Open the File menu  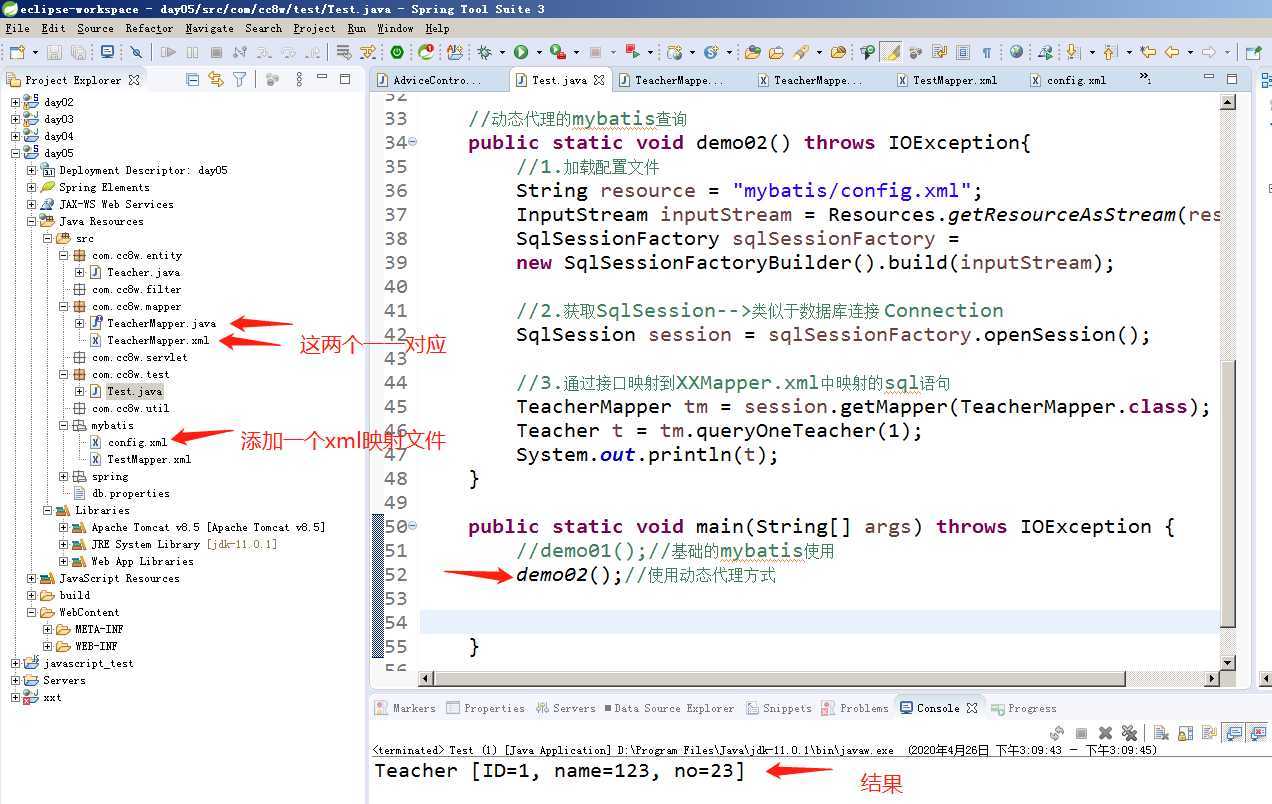point(17,28)
